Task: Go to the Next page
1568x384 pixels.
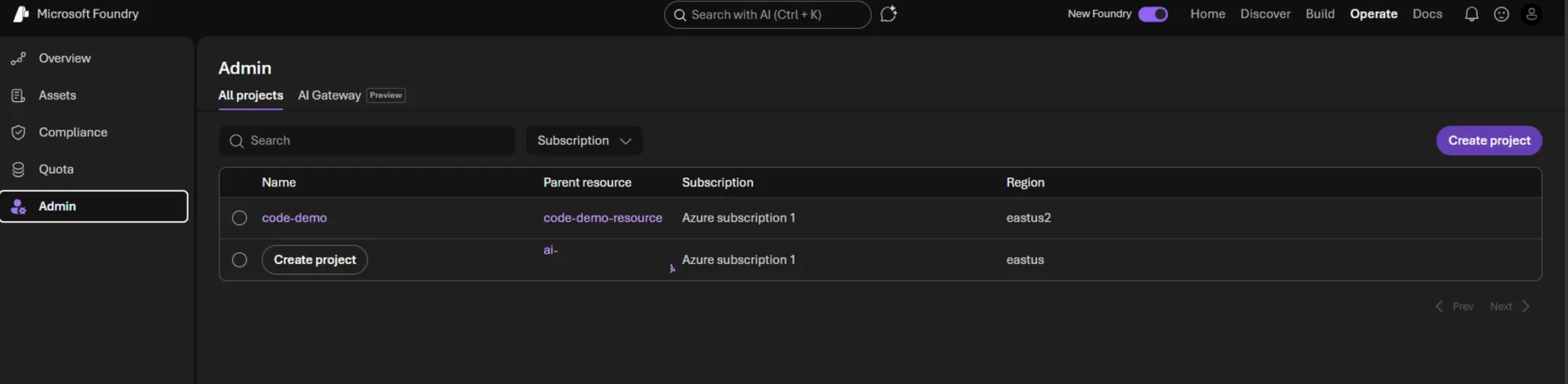Action: (x=1510, y=306)
